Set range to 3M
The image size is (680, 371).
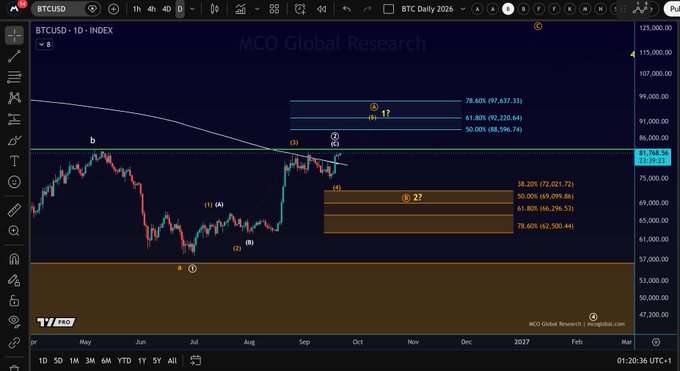(90, 361)
